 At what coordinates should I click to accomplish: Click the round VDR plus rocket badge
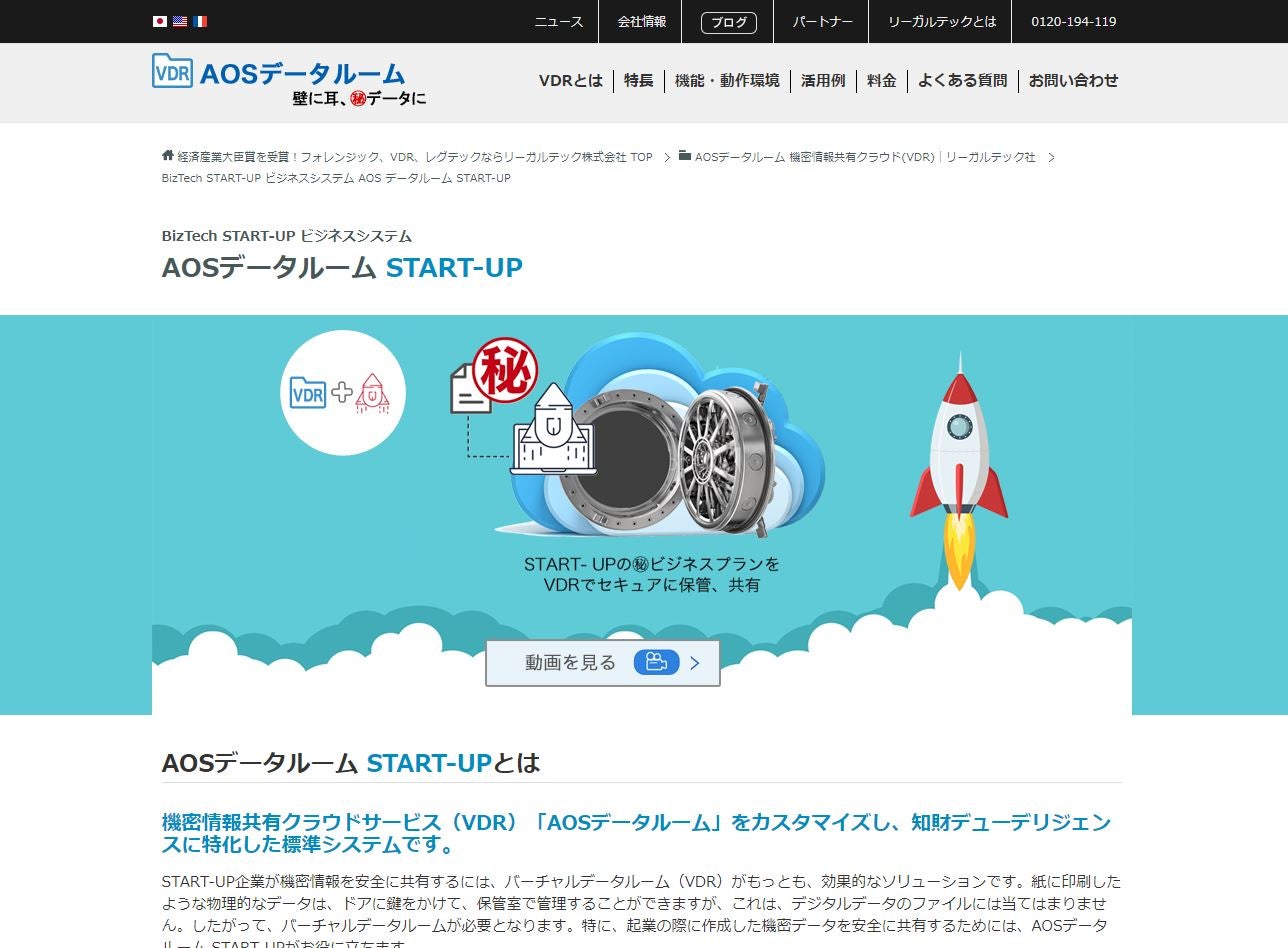(343, 393)
